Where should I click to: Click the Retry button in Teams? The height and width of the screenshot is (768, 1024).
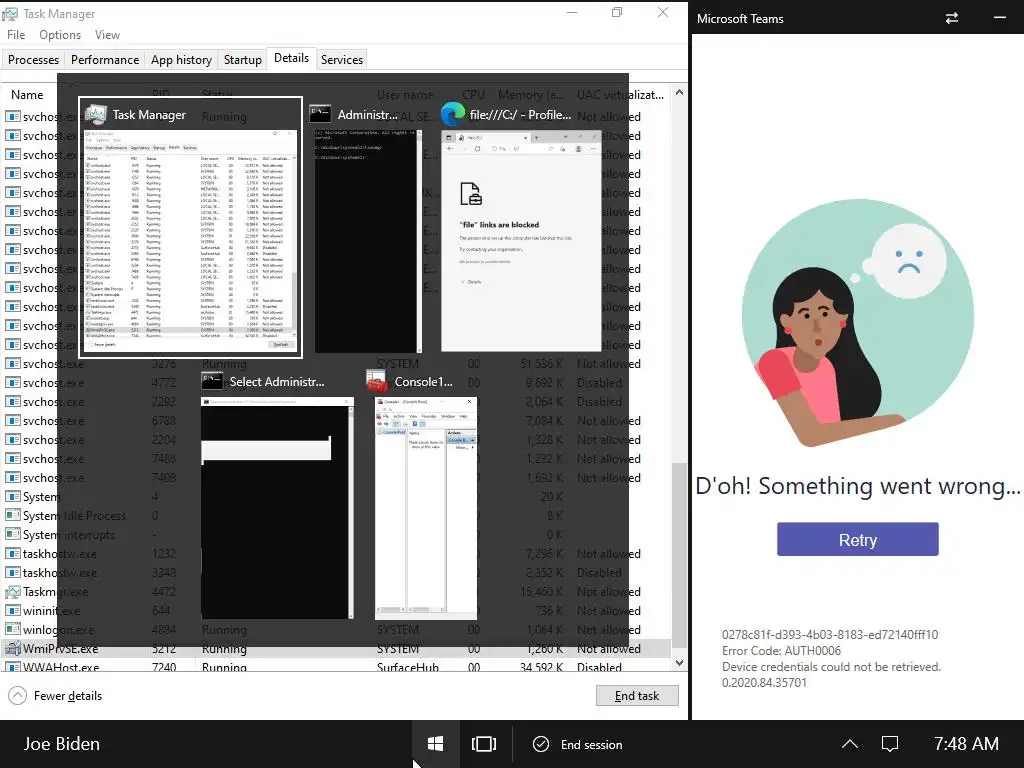click(857, 539)
